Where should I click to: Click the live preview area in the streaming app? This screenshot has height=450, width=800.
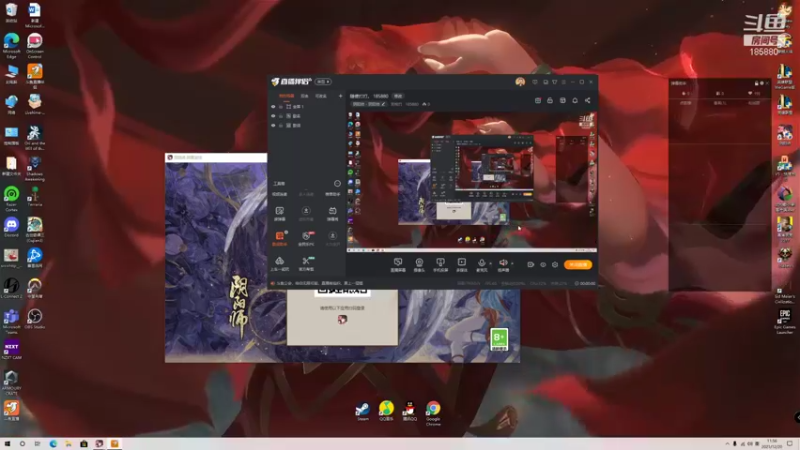click(471, 181)
